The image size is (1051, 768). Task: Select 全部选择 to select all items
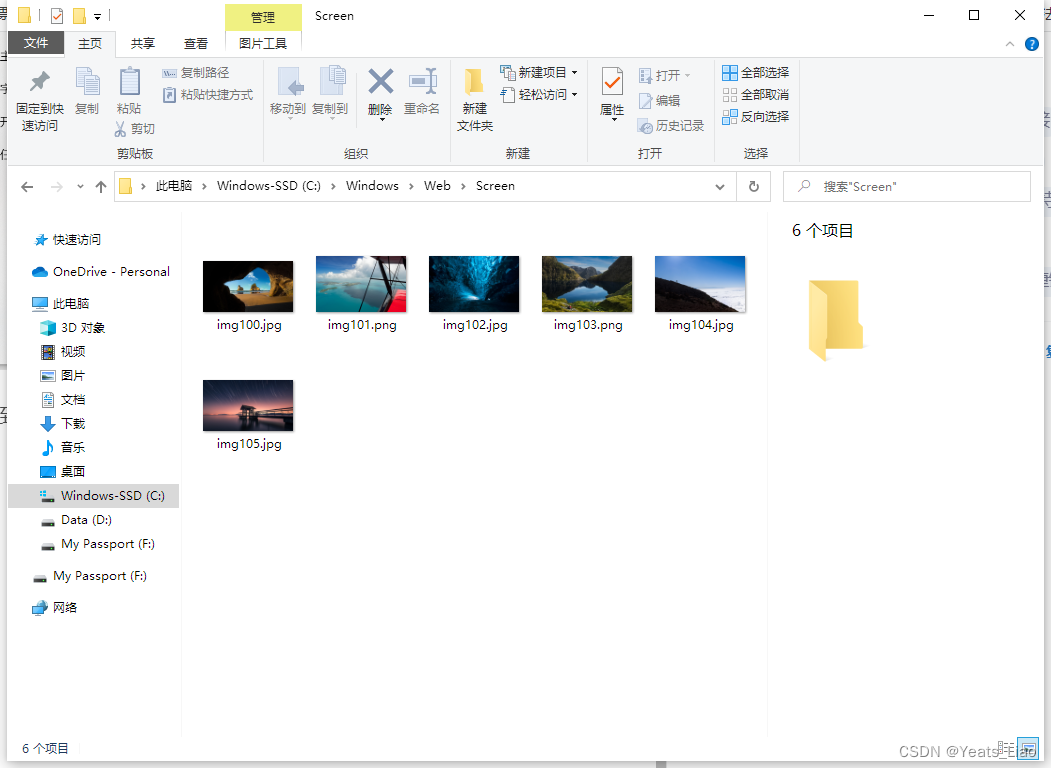(x=755, y=72)
